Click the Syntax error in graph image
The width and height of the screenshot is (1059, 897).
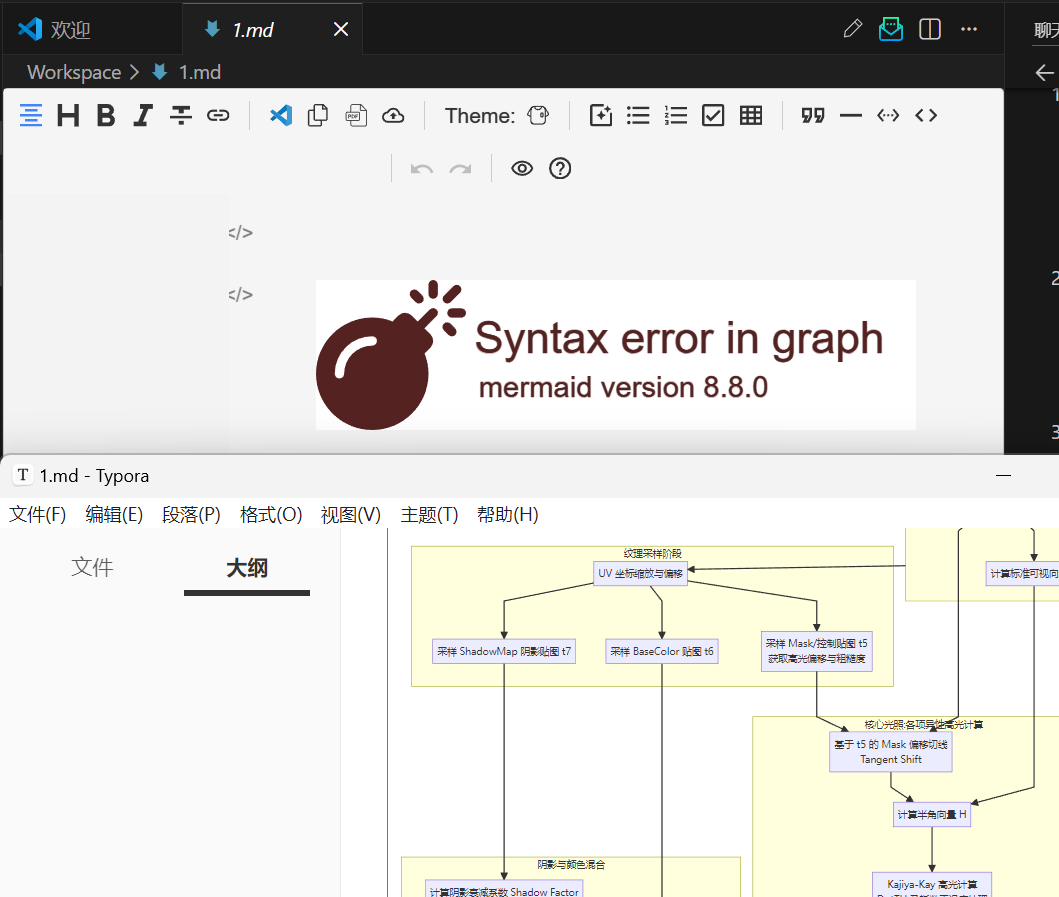point(616,355)
